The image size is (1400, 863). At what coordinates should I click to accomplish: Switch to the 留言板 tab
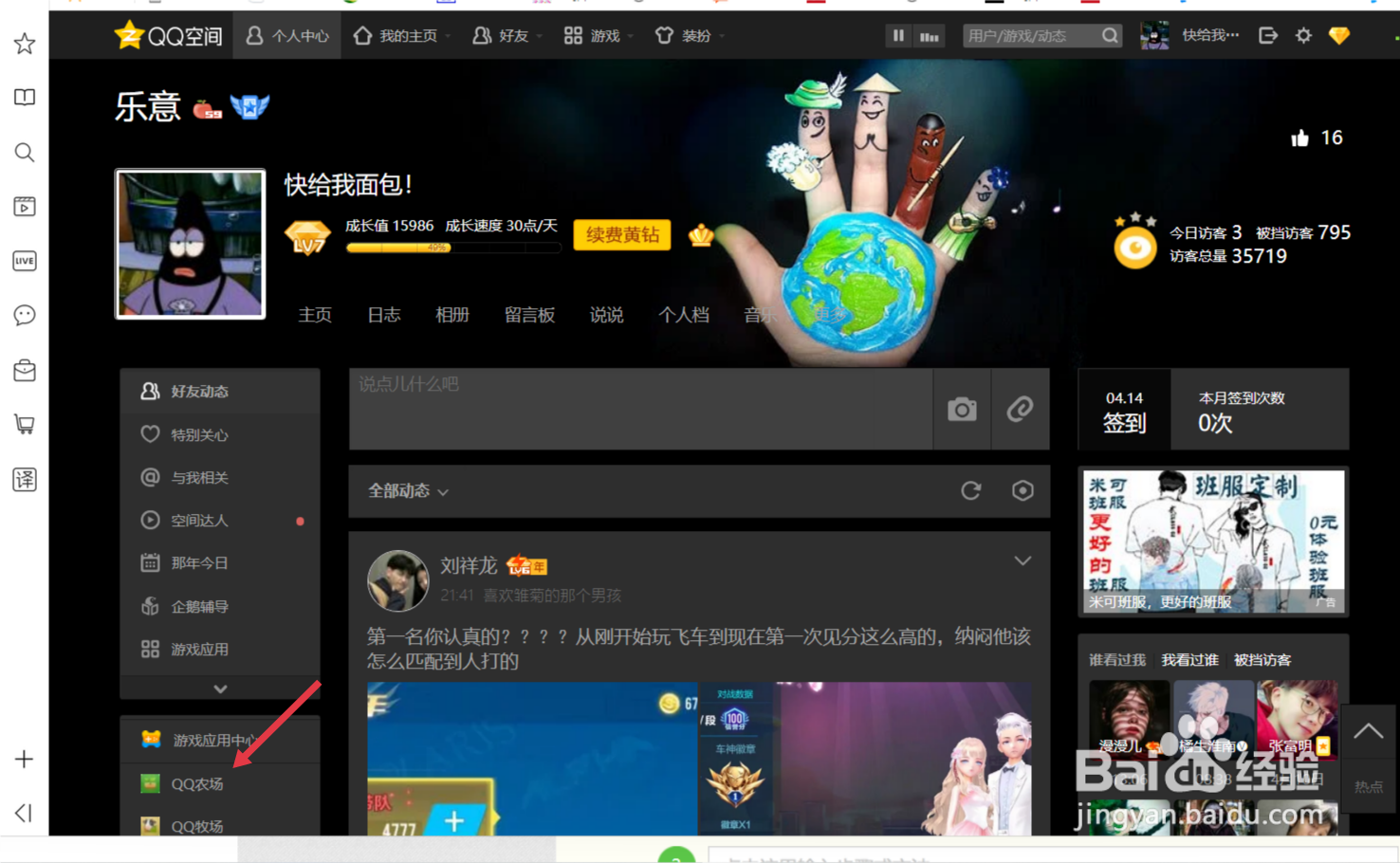(530, 315)
